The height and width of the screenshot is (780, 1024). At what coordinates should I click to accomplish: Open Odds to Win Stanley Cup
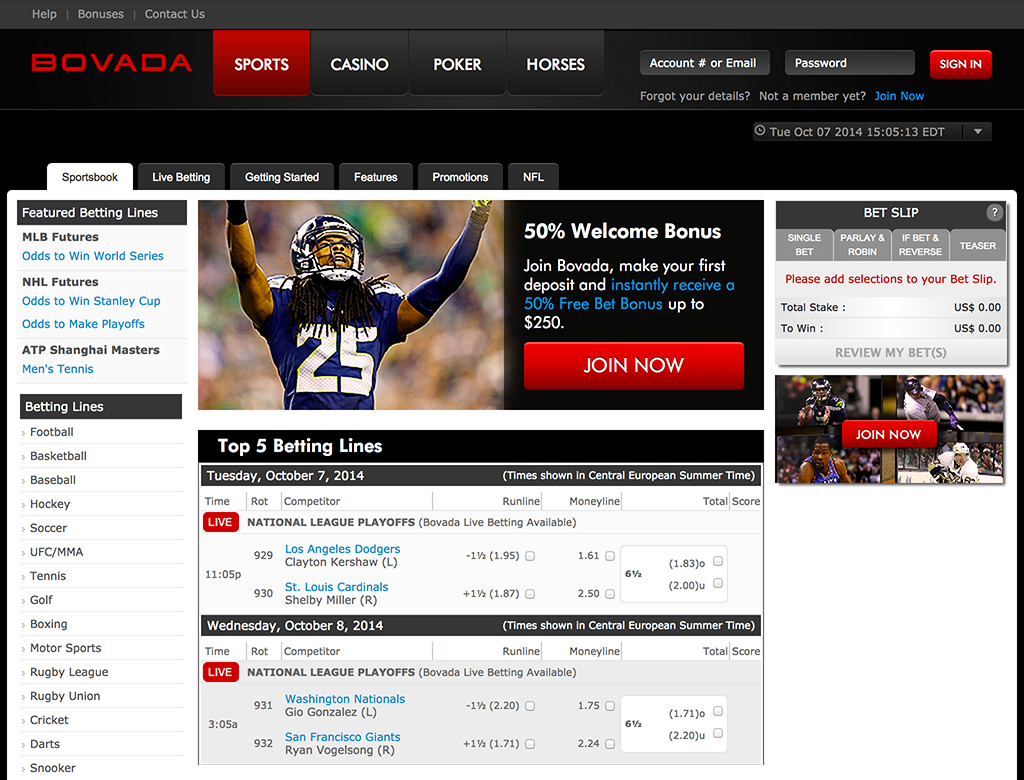click(x=91, y=301)
